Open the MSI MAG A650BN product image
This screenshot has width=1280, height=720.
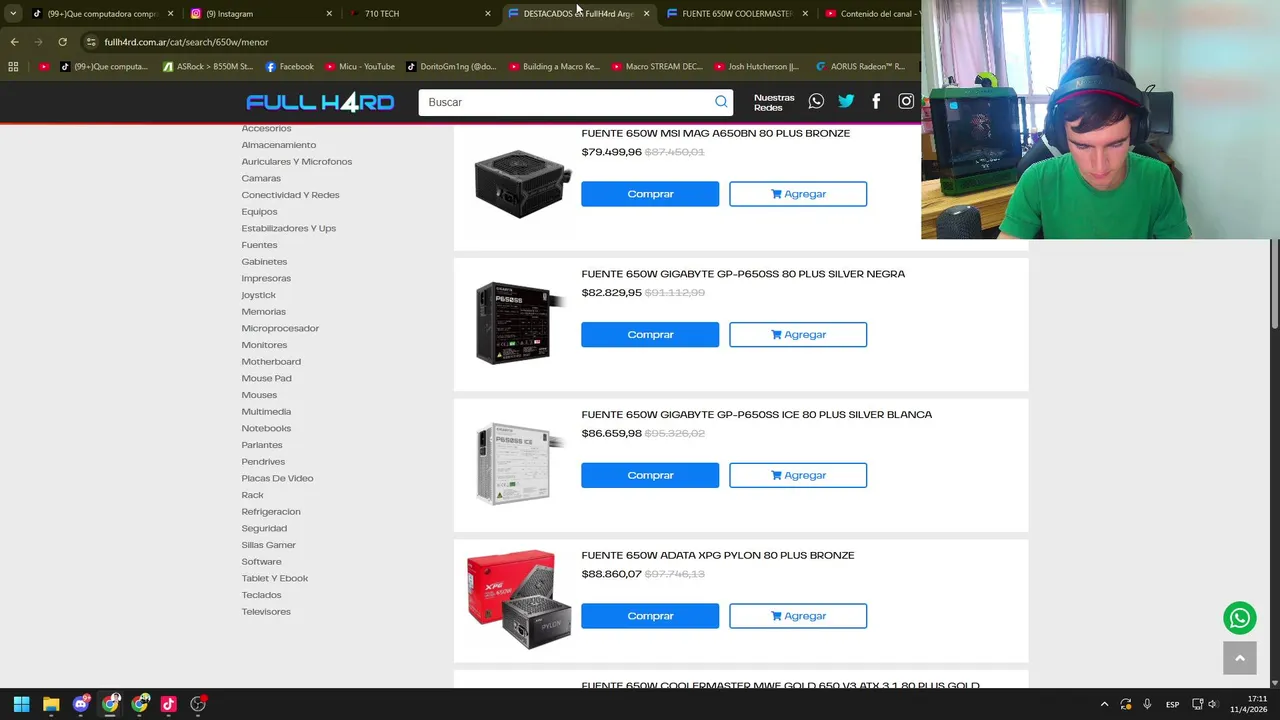tap(521, 184)
